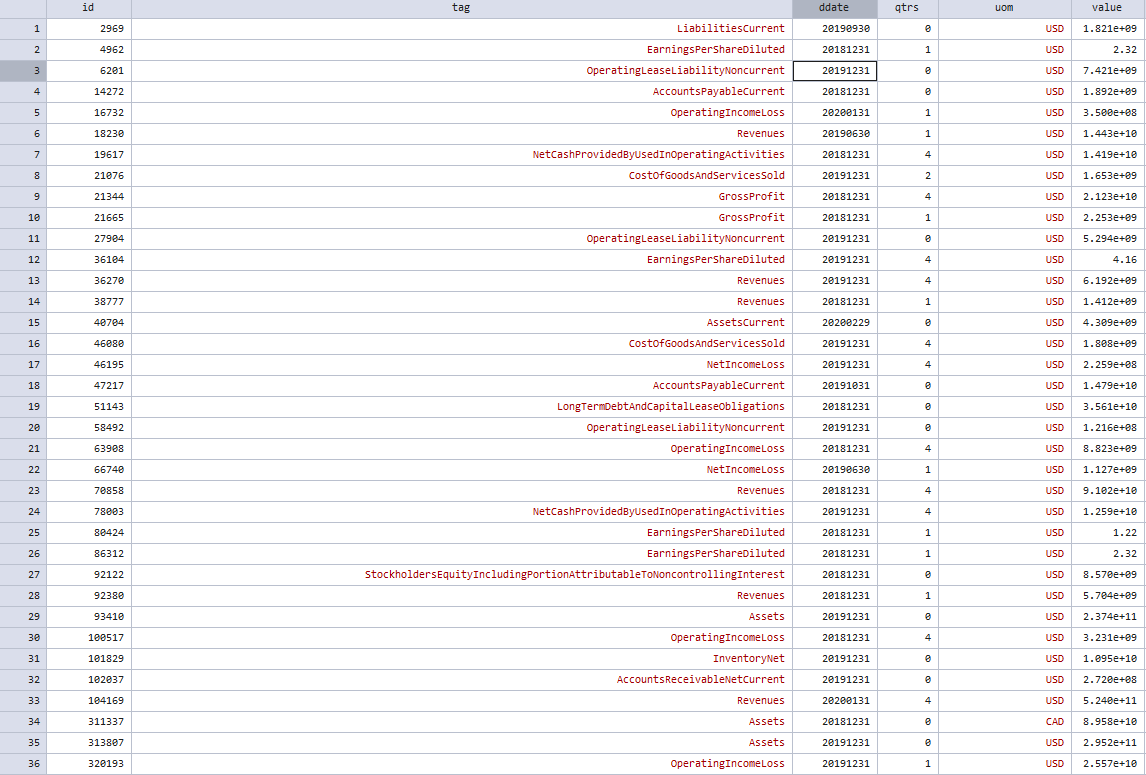Select the id column header
The image size is (1146, 775).
pos(88,8)
